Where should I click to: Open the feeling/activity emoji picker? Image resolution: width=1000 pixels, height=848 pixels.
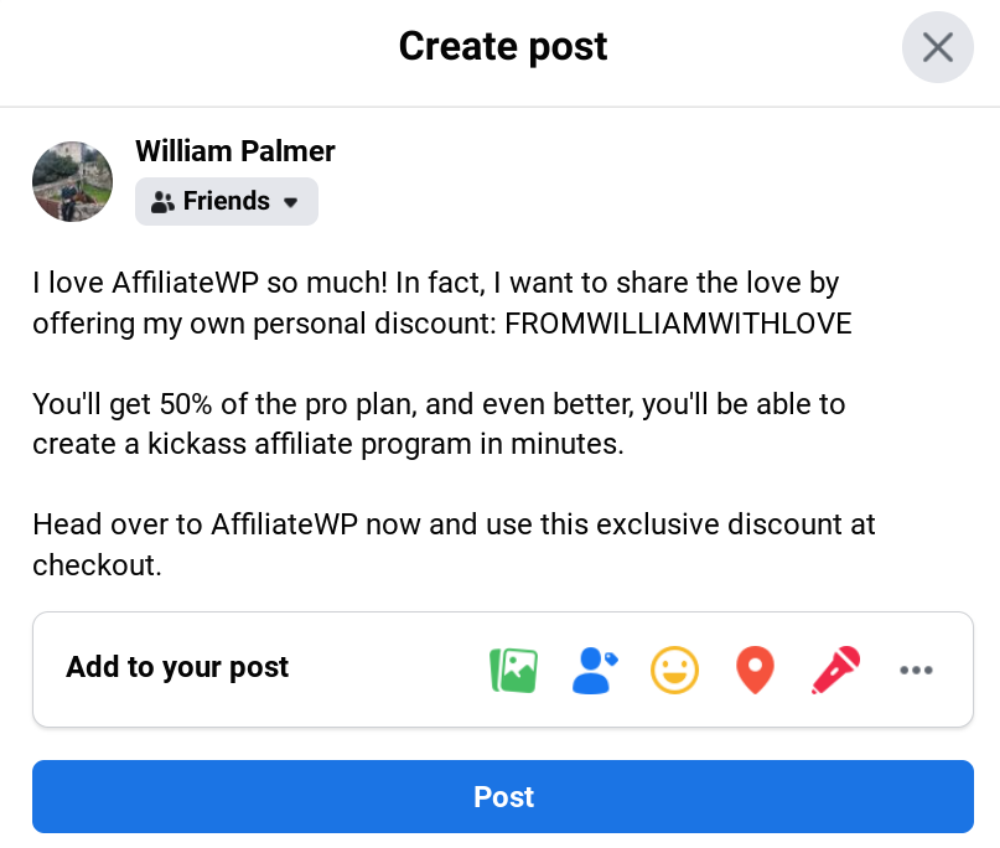(x=675, y=670)
